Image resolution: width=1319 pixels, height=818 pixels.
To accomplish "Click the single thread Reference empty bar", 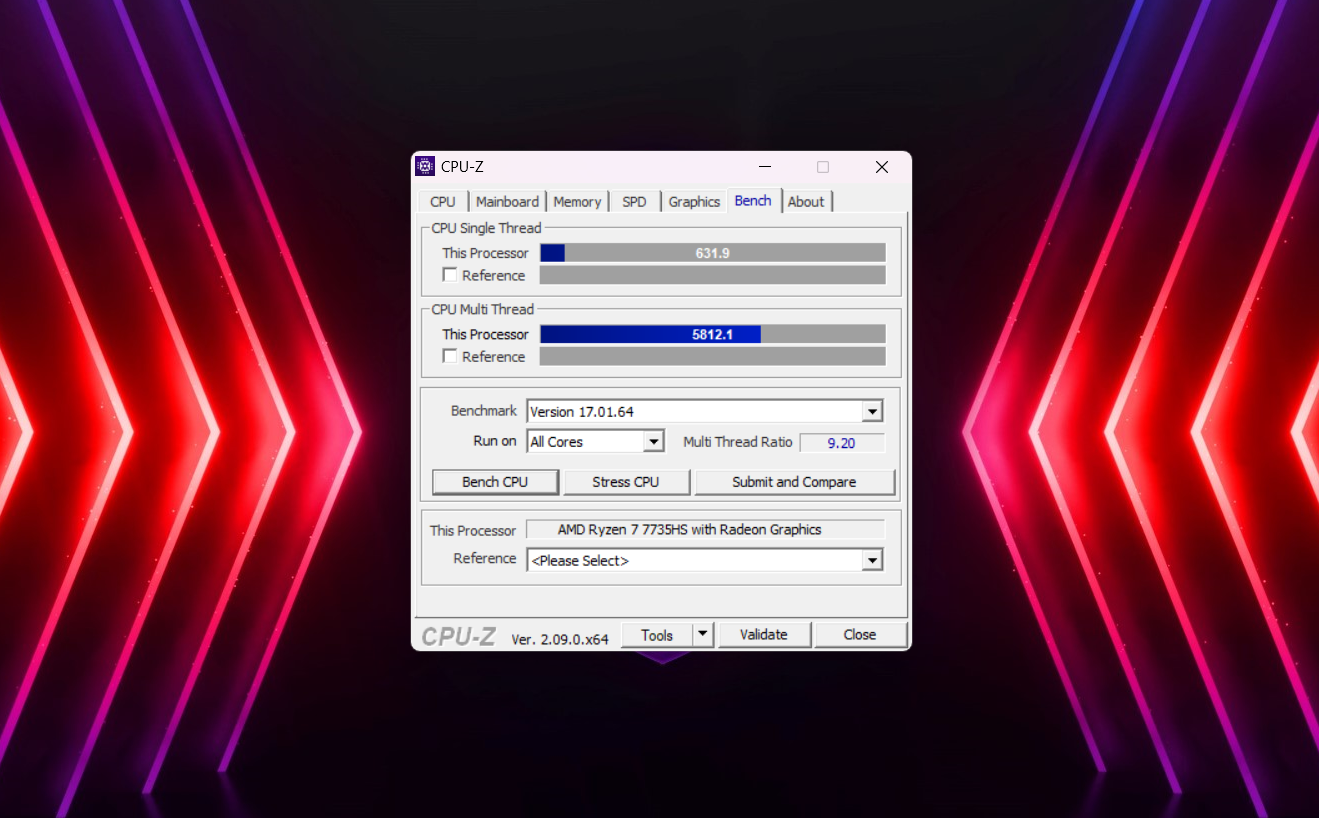I will (713, 275).
